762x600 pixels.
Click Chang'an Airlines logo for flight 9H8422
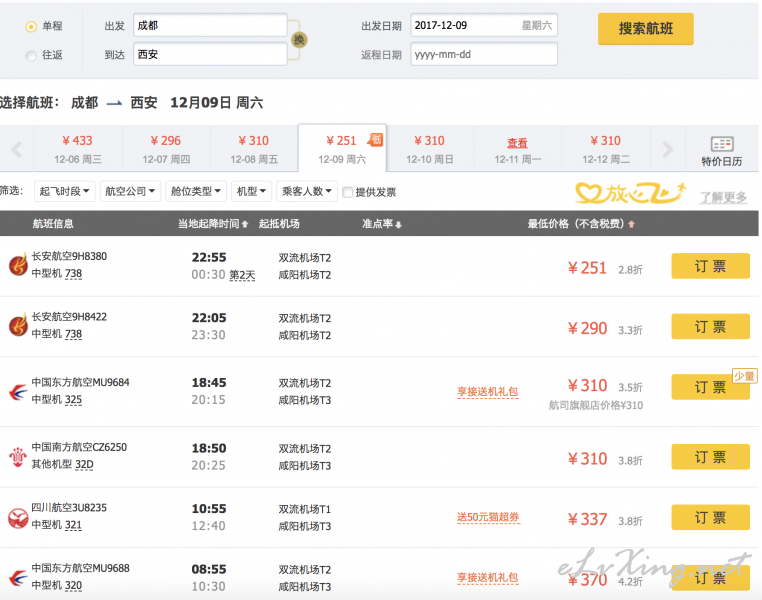click(18, 325)
